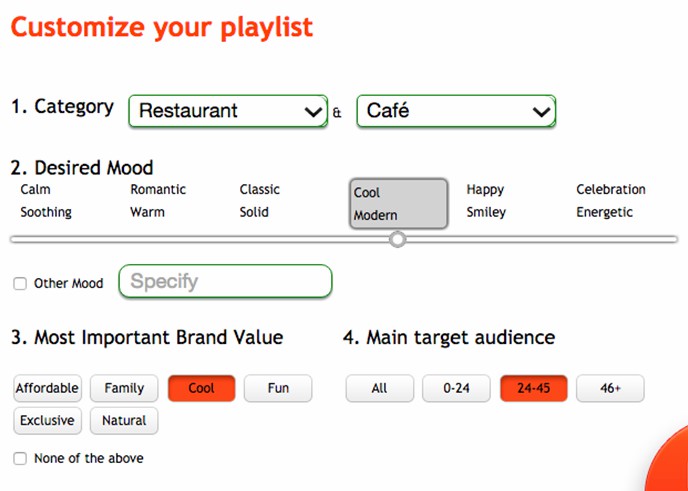Select the Affordable brand value
This screenshot has height=491, width=688.
(47, 388)
